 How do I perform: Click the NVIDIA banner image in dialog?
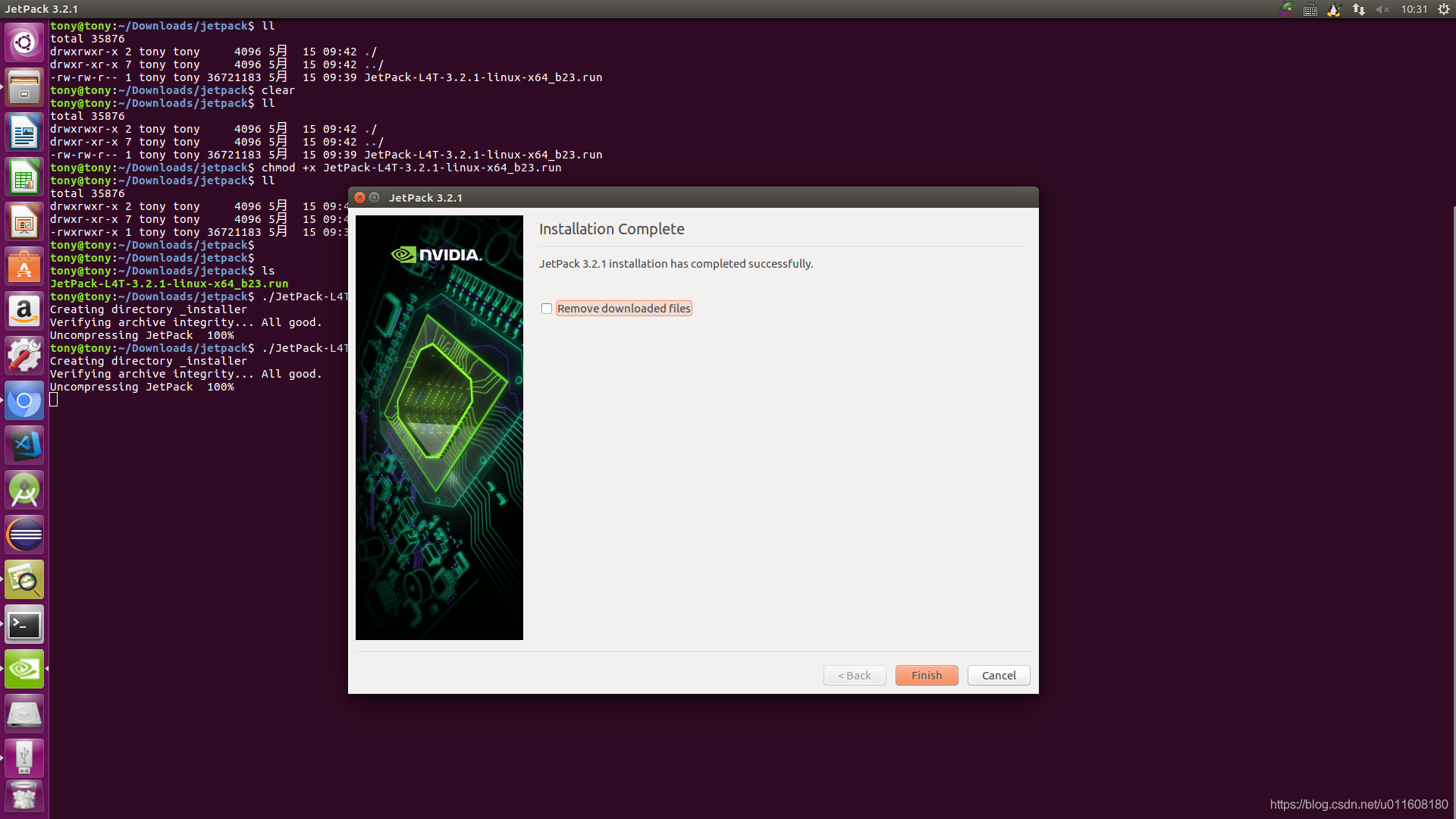[x=439, y=428]
